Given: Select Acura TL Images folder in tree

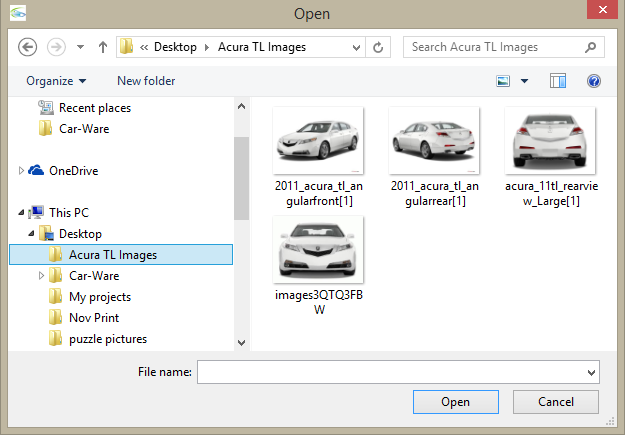Looking at the screenshot, I should pyautogui.click(x=121, y=255).
